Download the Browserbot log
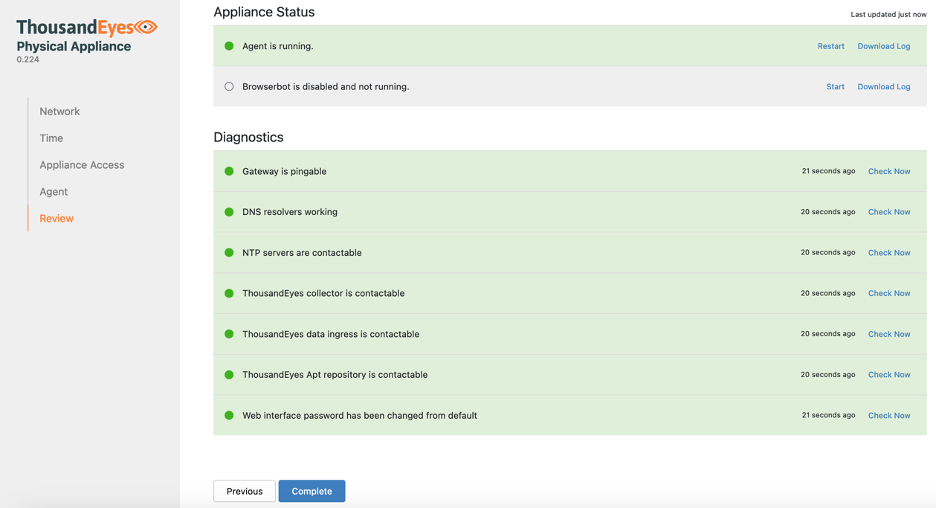The image size is (936, 508). [x=883, y=87]
